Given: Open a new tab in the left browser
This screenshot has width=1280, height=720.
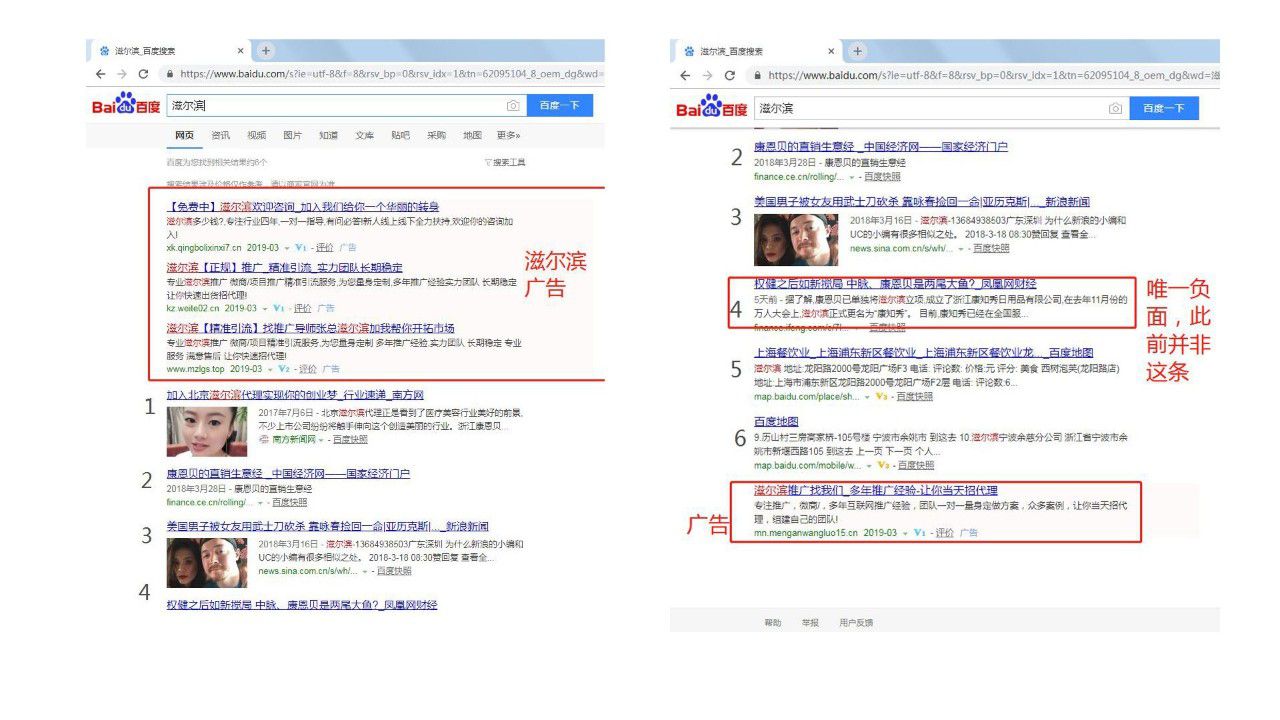Looking at the screenshot, I should click(x=265, y=51).
